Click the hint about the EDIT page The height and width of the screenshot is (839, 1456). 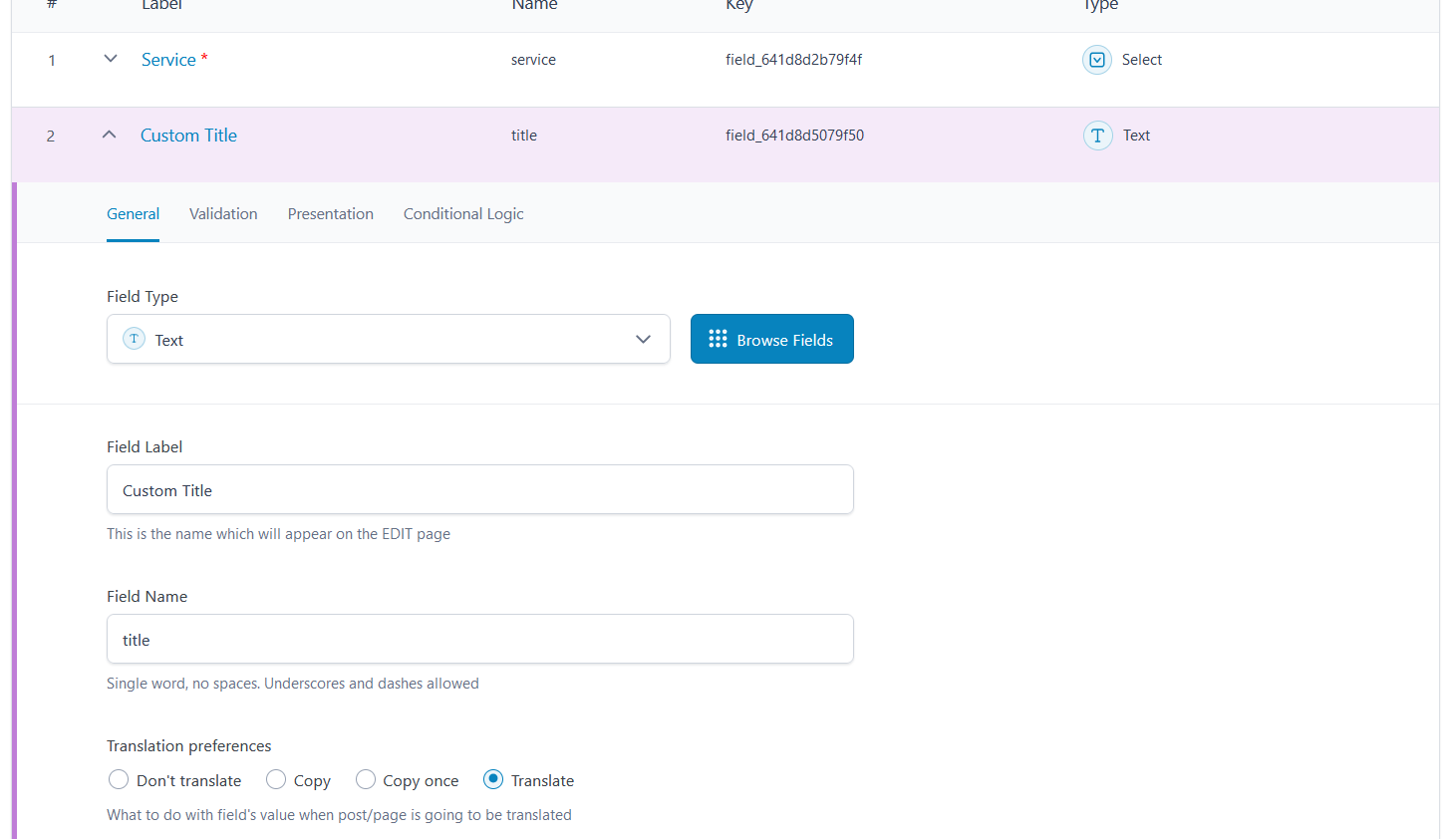click(x=278, y=534)
